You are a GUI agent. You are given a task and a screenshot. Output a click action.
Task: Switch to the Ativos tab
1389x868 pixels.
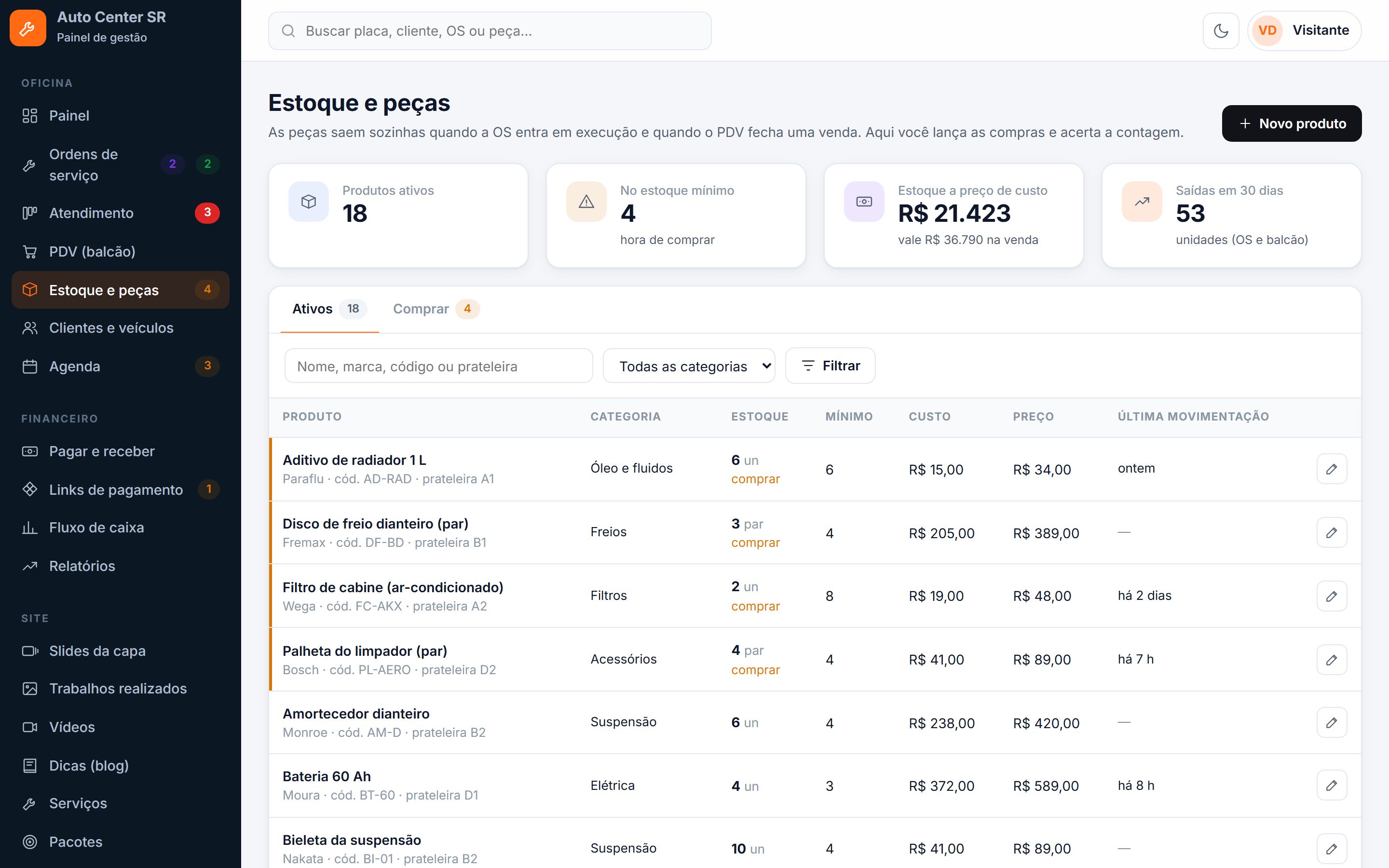[329, 309]
